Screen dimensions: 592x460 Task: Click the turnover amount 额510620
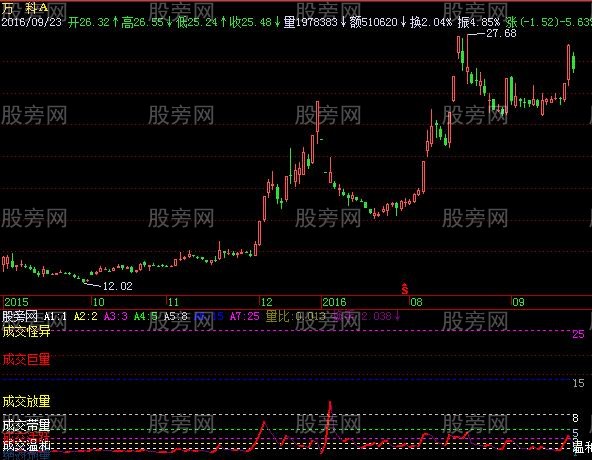[374, 22]
